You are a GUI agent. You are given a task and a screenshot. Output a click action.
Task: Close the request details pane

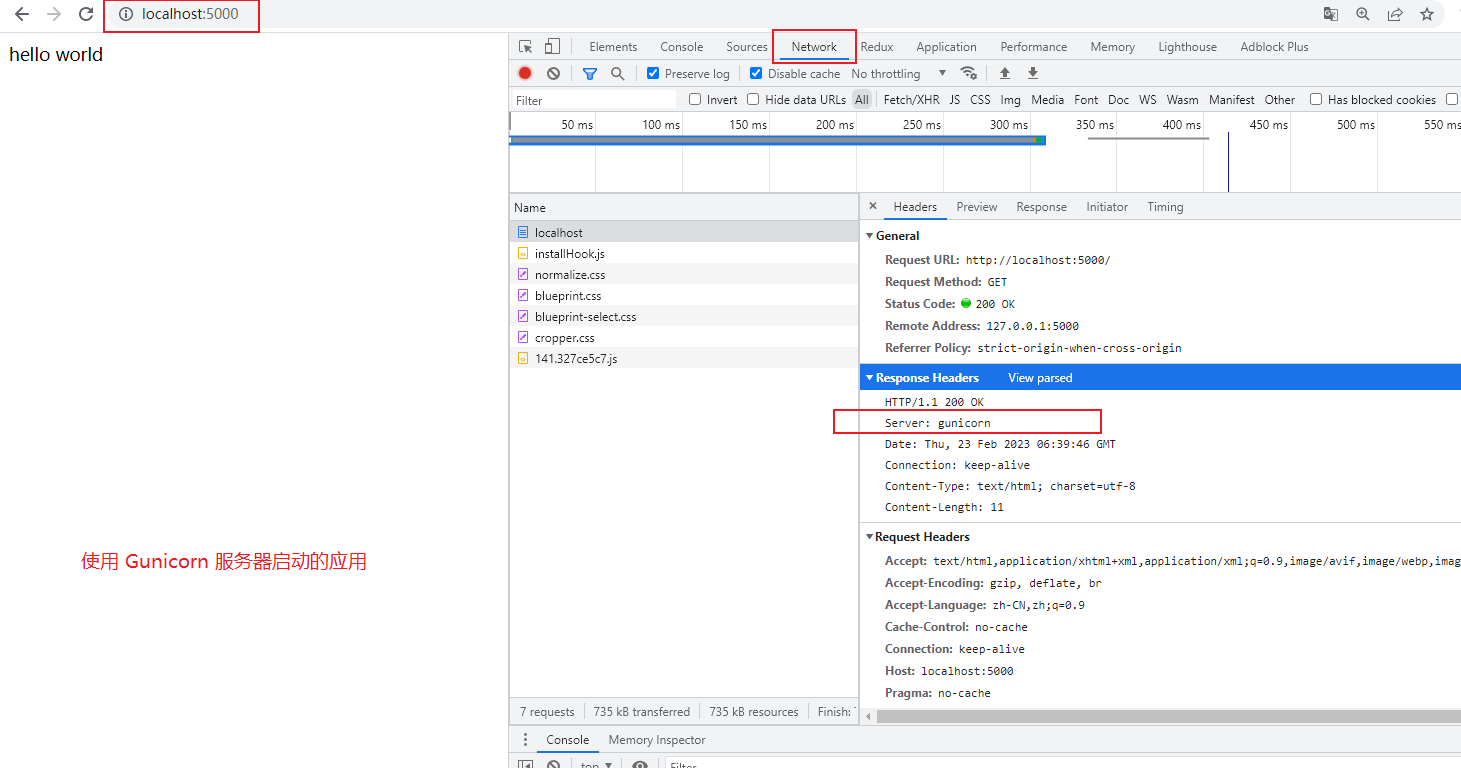coord(872,206)
